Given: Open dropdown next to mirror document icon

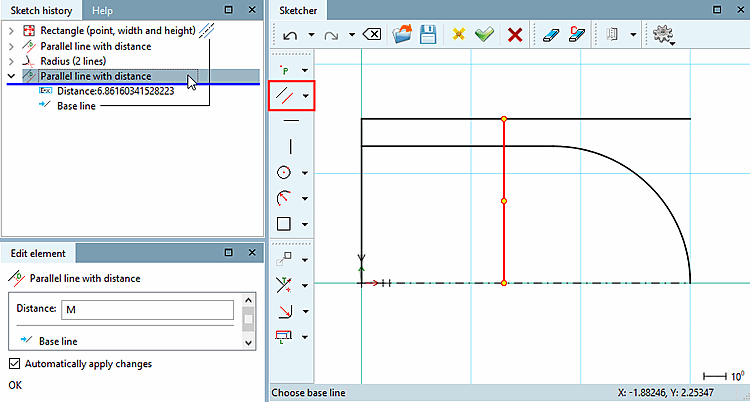Looking at the screenshot, I should point(633,35).
